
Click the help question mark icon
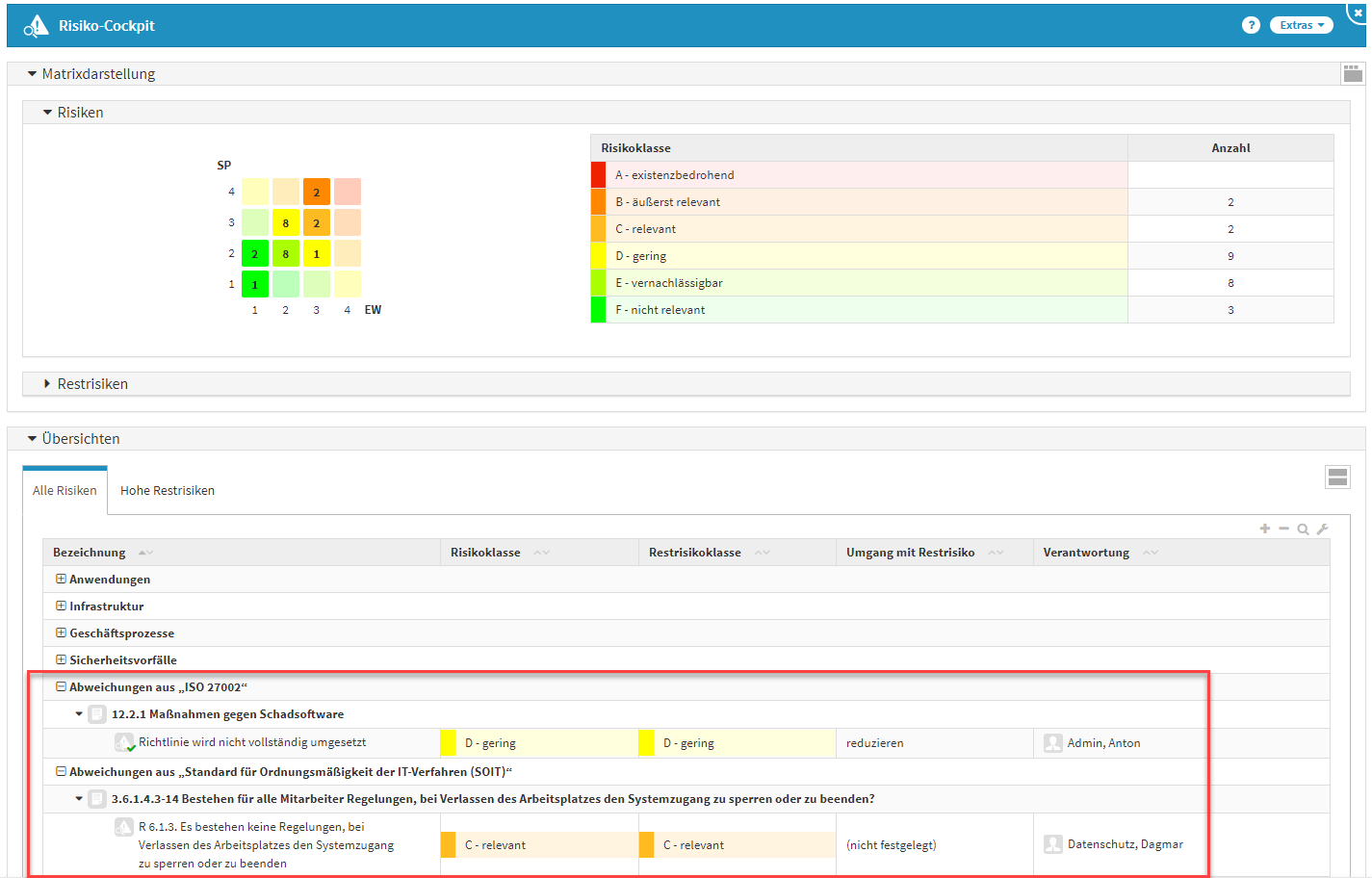click(x=1251, y=26)
